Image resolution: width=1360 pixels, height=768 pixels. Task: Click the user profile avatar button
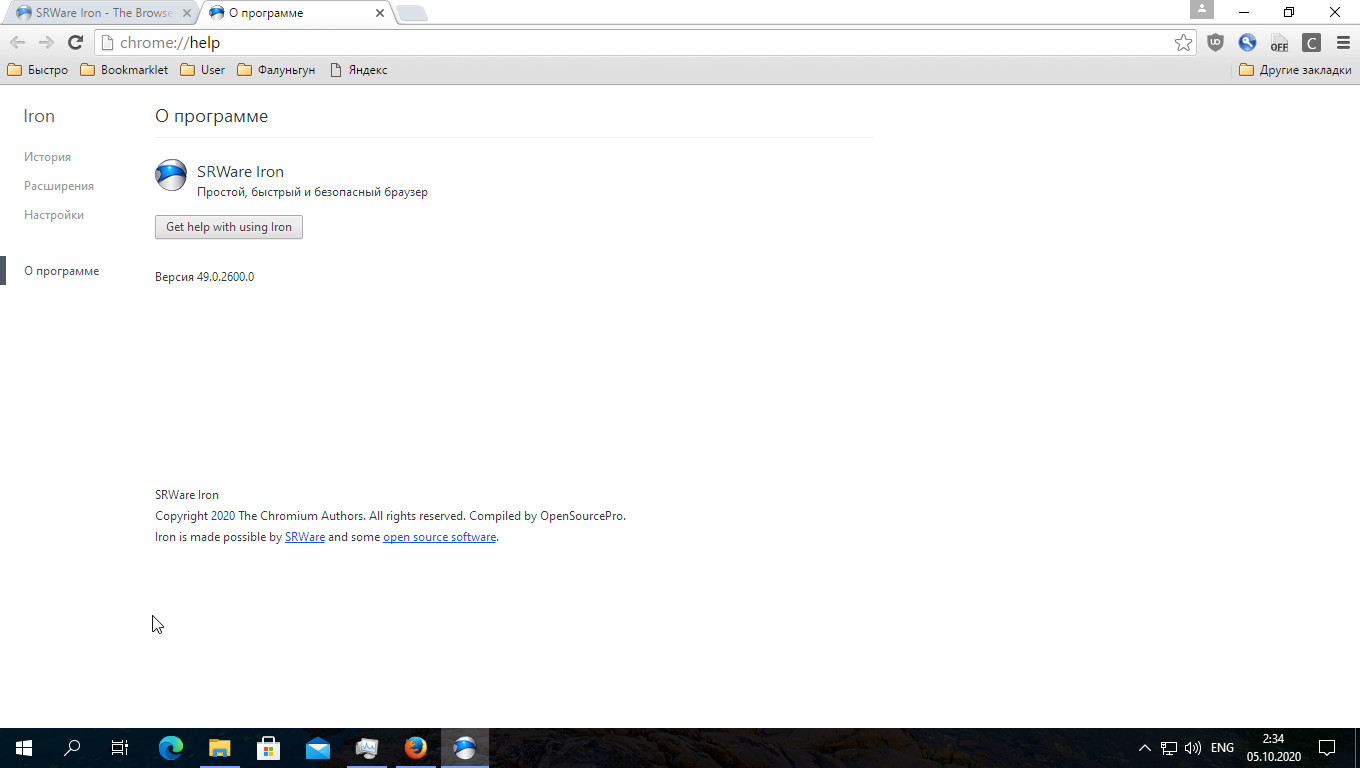[1201, 10]
